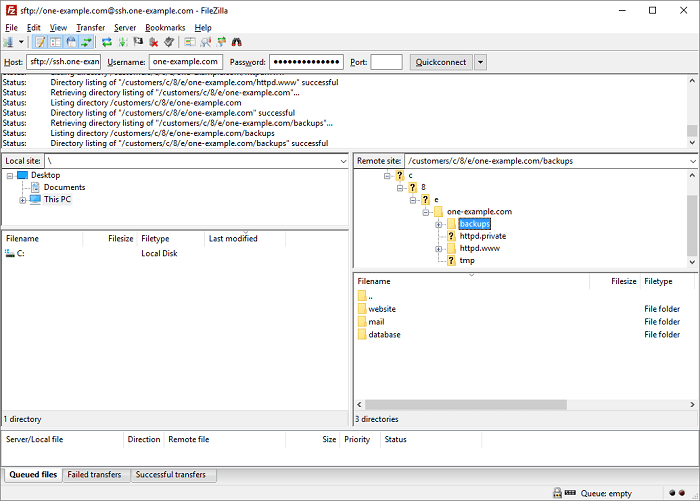Select tmp folder in remote tree

pyautogui.click(x=467, y=261)
